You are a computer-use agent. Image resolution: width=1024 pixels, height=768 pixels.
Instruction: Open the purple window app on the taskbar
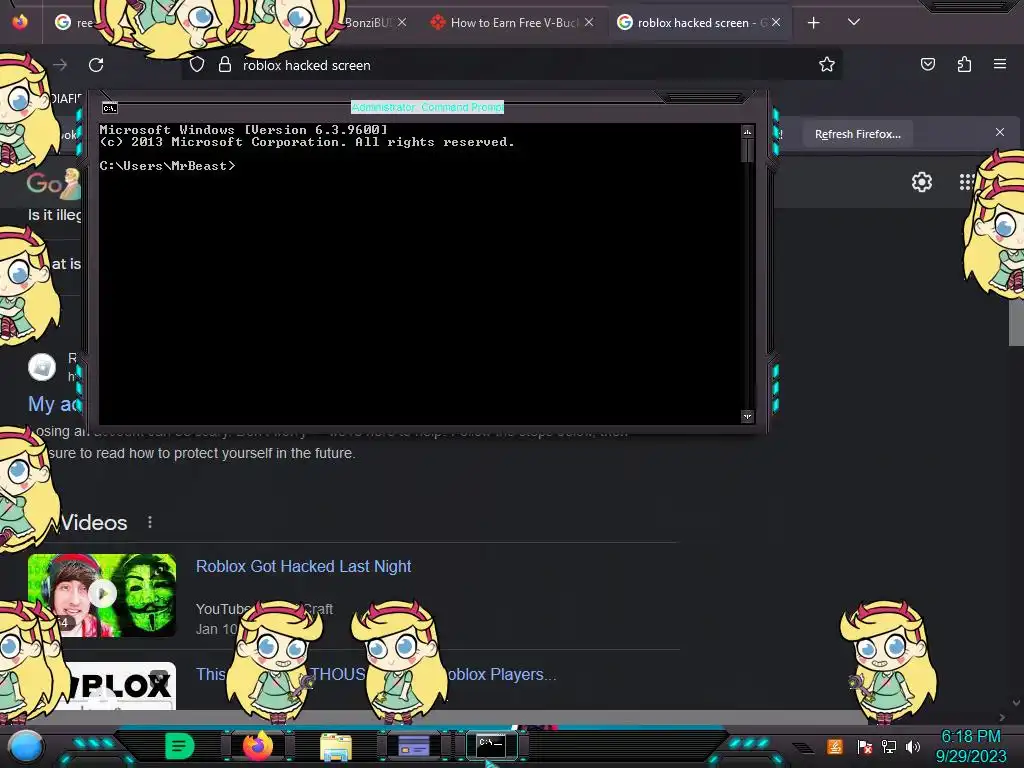pos(413,746)
